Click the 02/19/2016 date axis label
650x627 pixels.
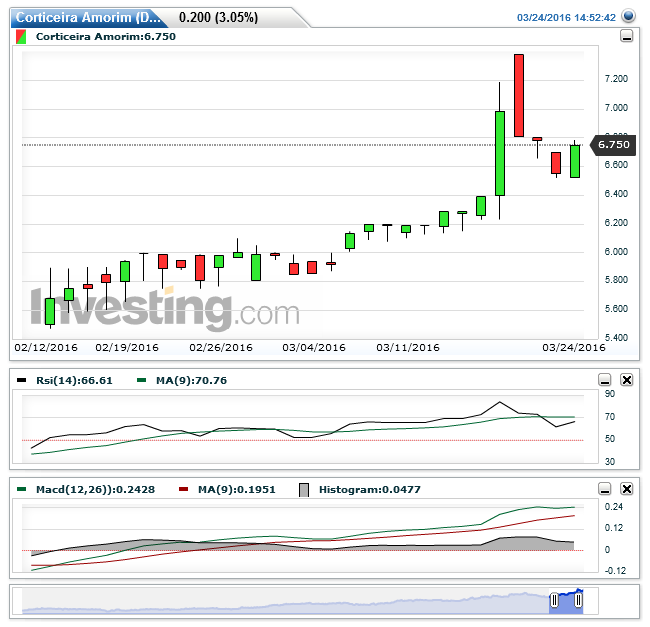127,347
